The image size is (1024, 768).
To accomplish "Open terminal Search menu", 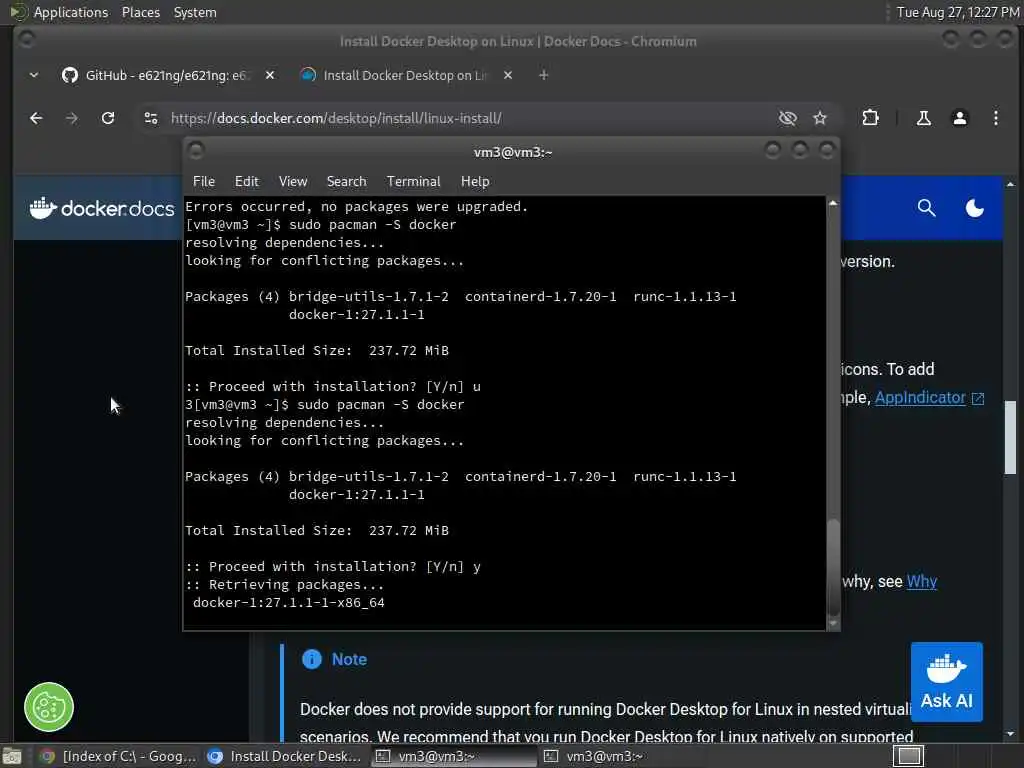I will pyautogui.click(x=346, y=182).
